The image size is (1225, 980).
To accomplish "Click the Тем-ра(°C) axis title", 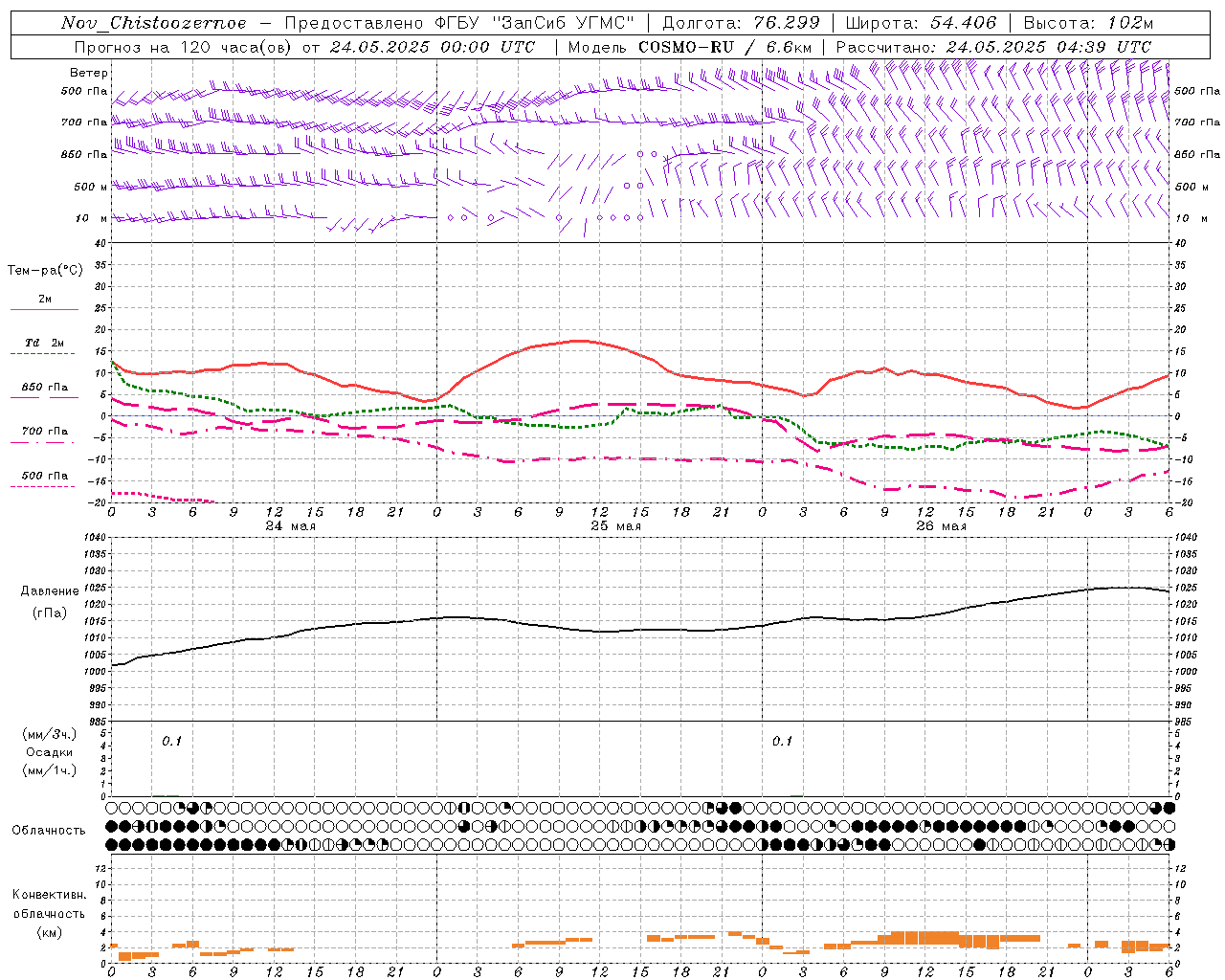I will tap(45, 271).
